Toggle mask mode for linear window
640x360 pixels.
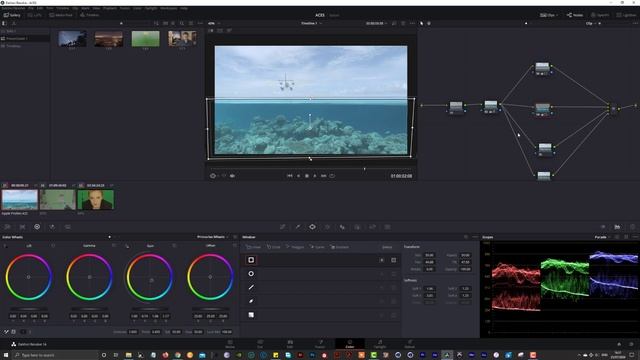point(393,260)
